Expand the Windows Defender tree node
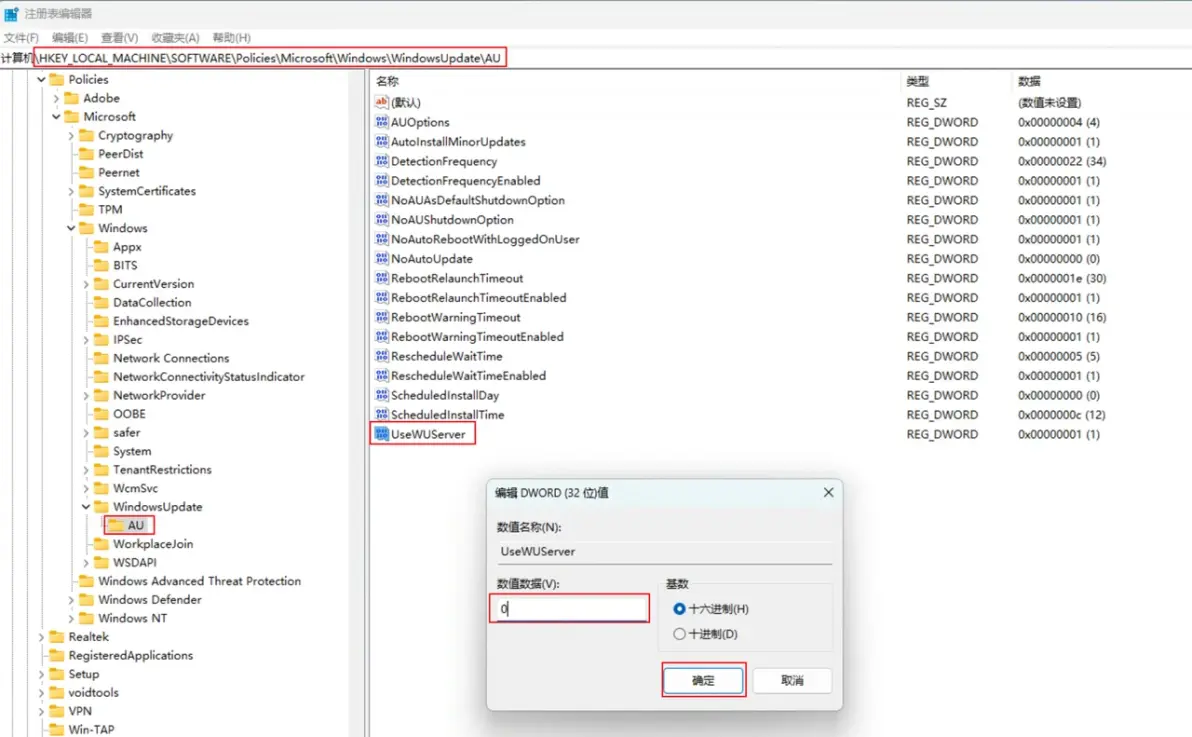1192x737 pixels. pyautogui.click(x=71, y=600)
